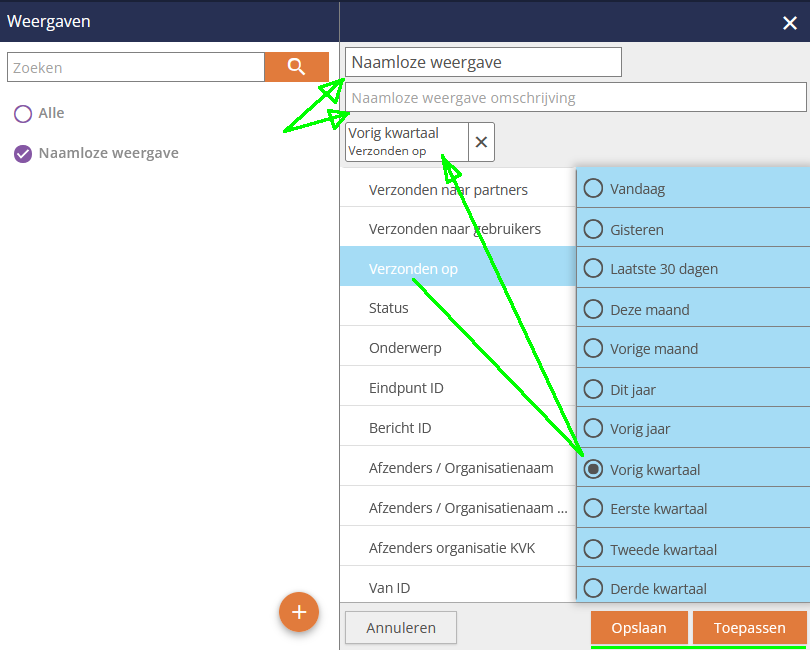The image size is (810, 650).
Task: Click the weergave omschrijving description field
Action: [575, 98]
